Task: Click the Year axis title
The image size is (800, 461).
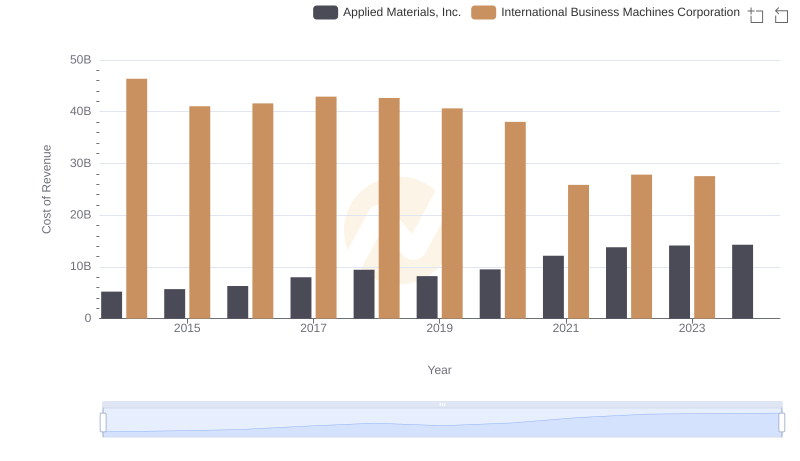Action: (439, 370)
